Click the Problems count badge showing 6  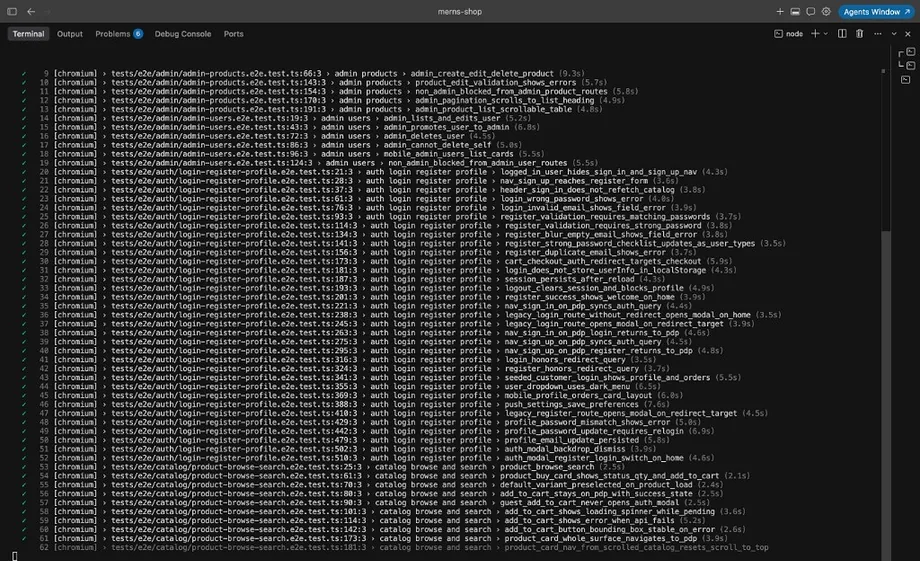138,34
